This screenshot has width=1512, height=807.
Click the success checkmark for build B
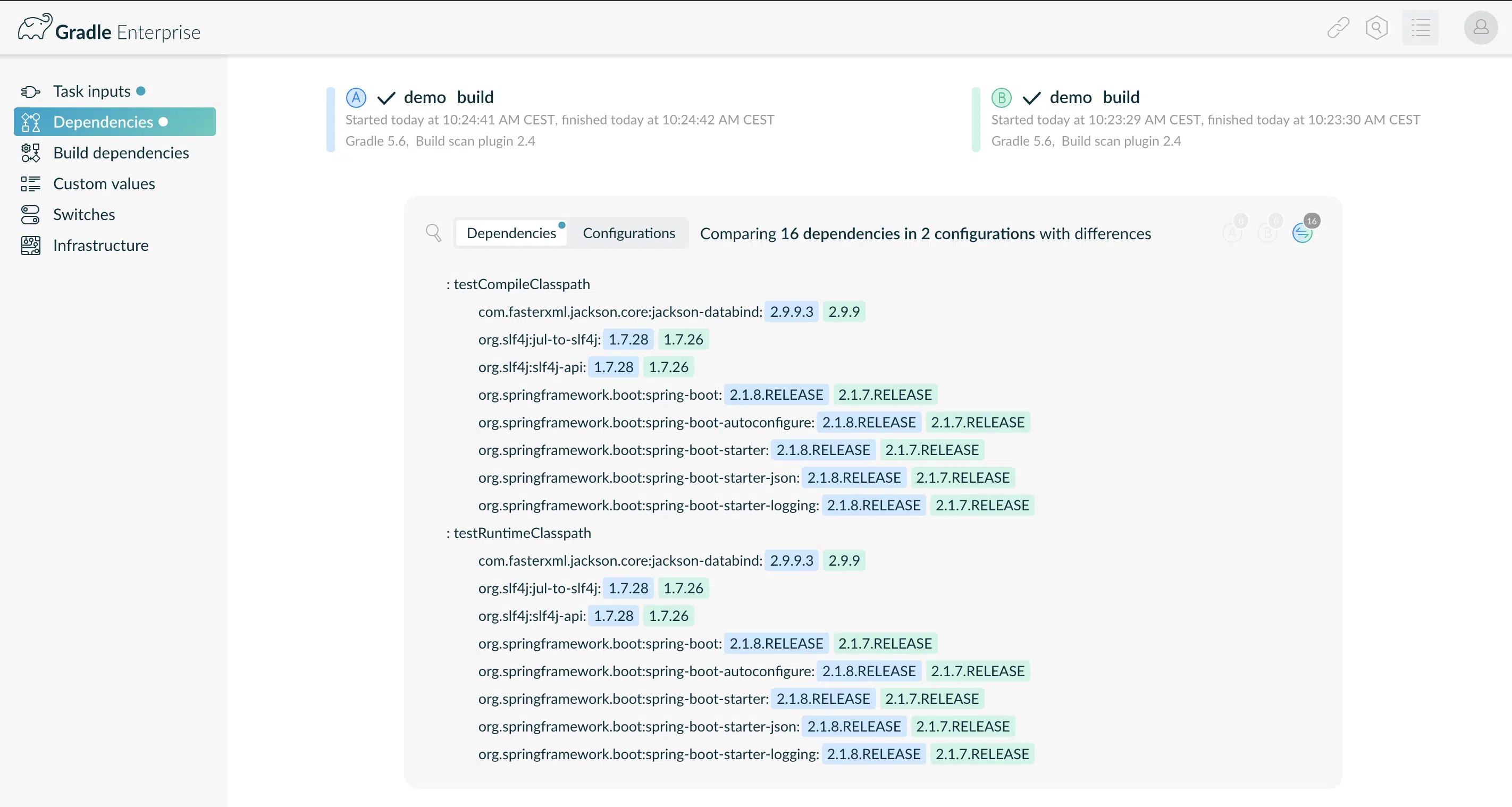1031,98
